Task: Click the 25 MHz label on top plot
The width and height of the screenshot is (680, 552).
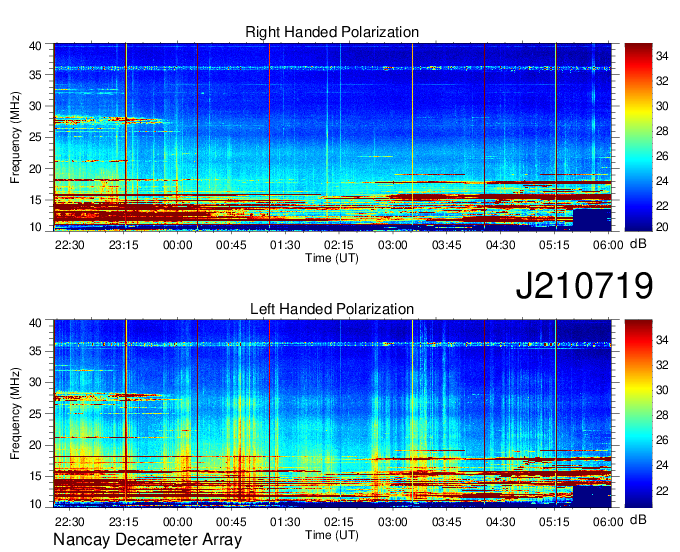Action: tap(35, 137)
